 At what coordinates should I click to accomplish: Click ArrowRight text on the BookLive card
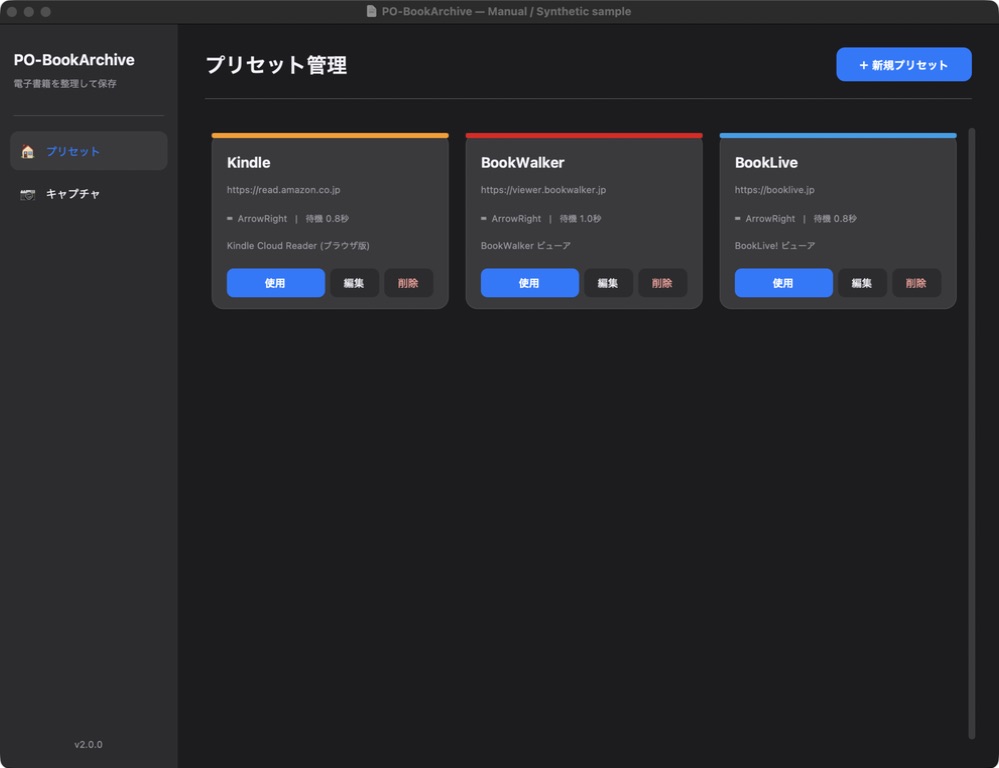point(770,219)
